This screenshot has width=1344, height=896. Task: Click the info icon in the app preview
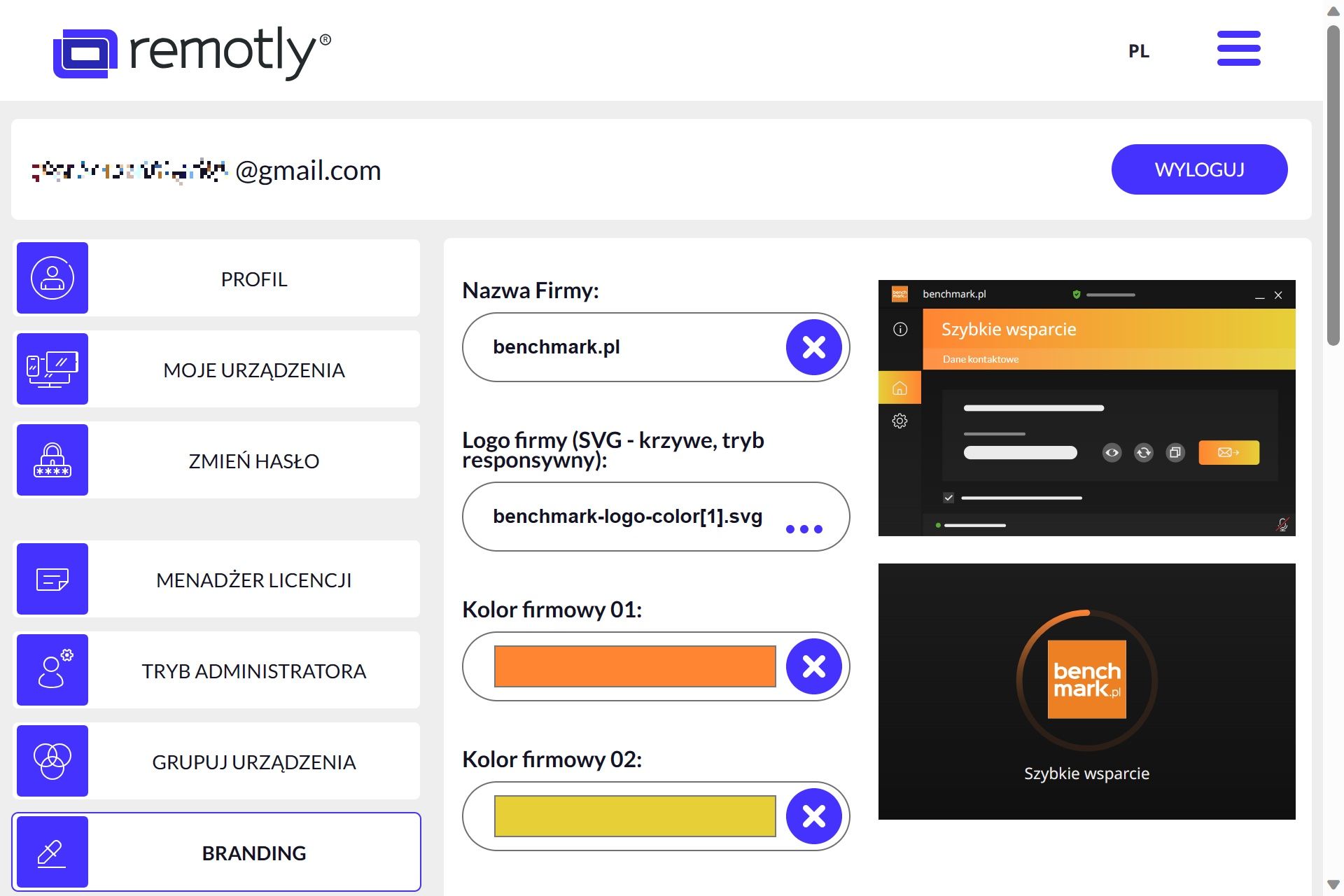tap(900, 330)
